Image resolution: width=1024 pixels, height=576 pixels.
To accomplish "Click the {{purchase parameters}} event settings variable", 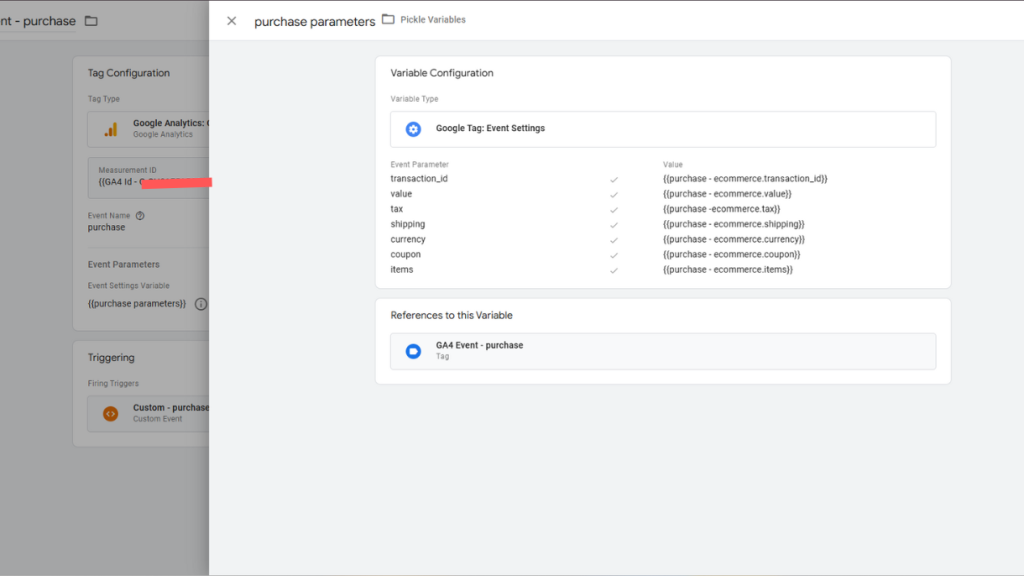I will click(x=136, y=304).
